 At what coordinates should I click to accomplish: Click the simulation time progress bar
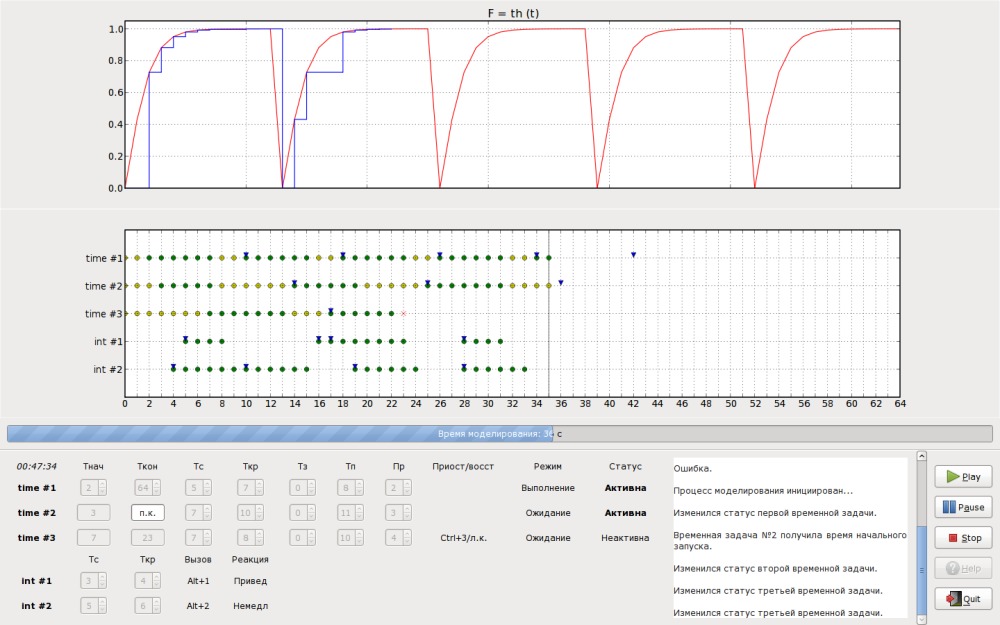pyautogui.click(x=499, y=434)
